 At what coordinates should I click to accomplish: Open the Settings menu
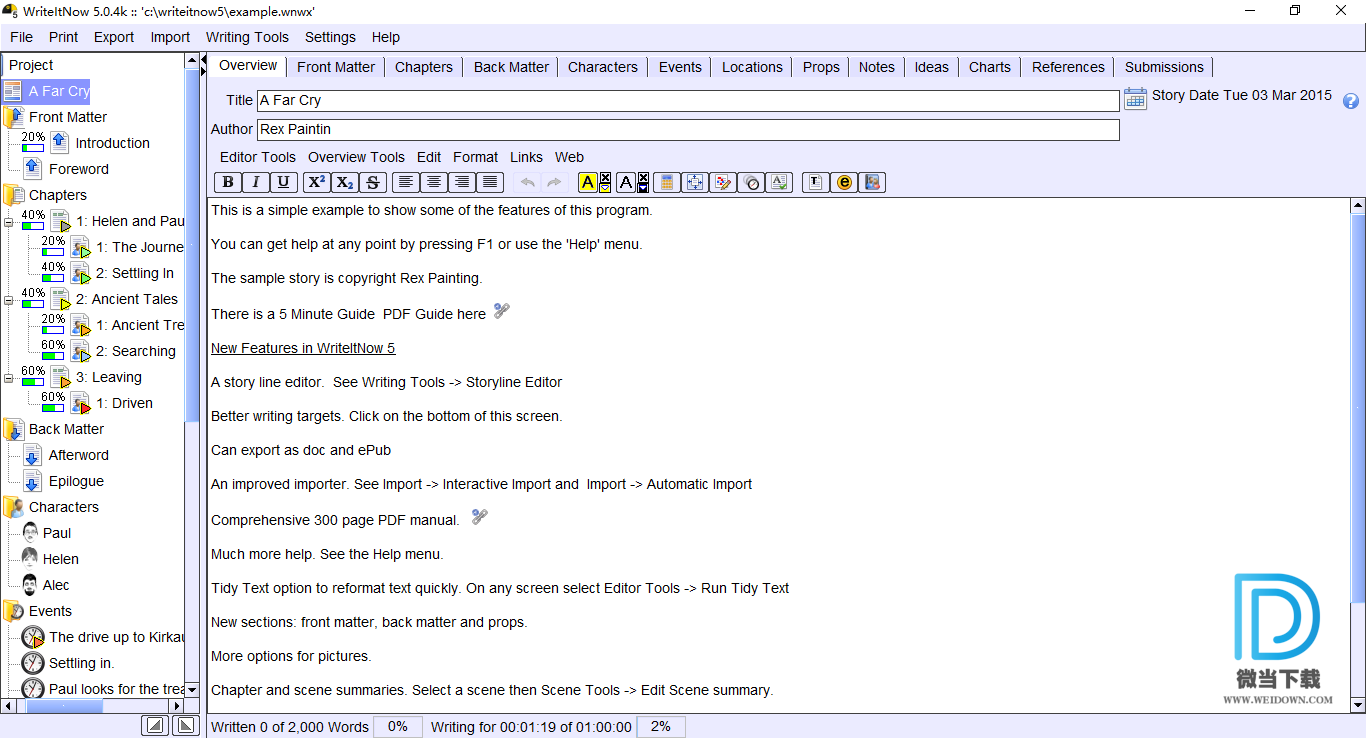point(330,37)
